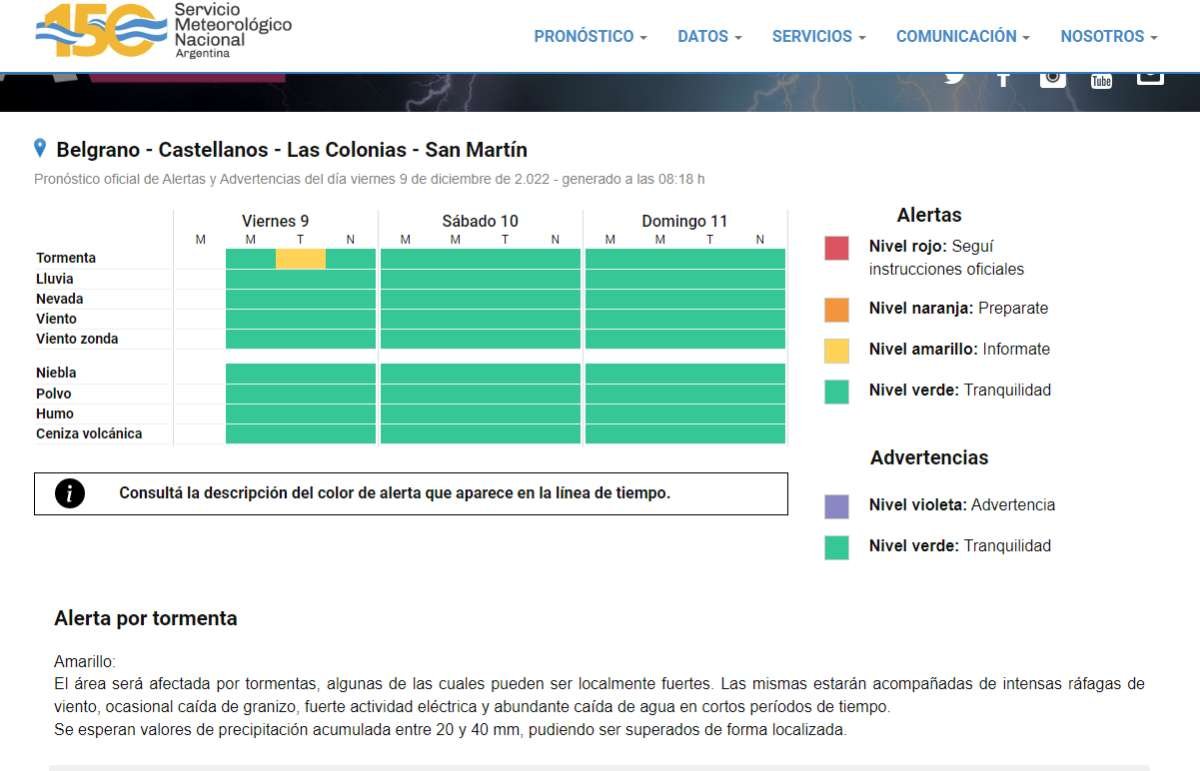Open the Instagram camera icon
This screenshot has height=771, width=1200.
click(1052, 78)
